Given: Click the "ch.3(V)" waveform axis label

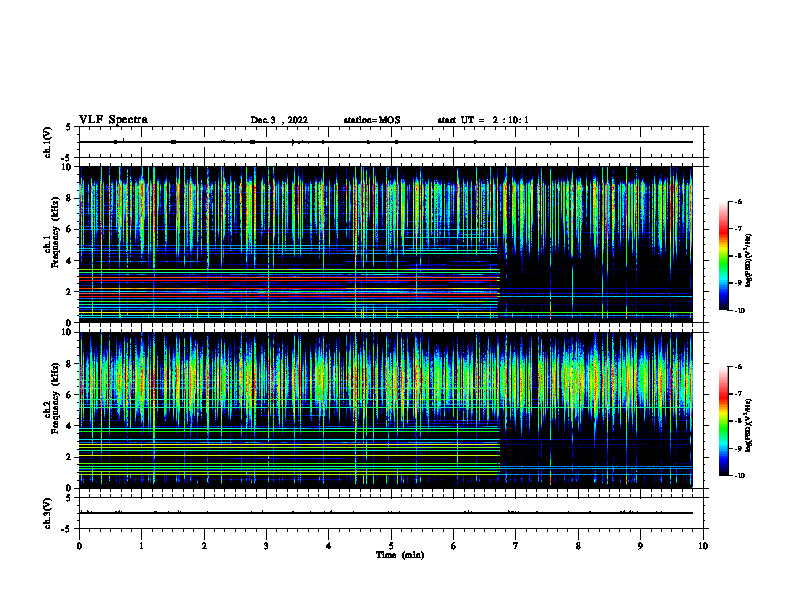Looking at the screenshot, I should pyautogui.click(x=48, y=514).
